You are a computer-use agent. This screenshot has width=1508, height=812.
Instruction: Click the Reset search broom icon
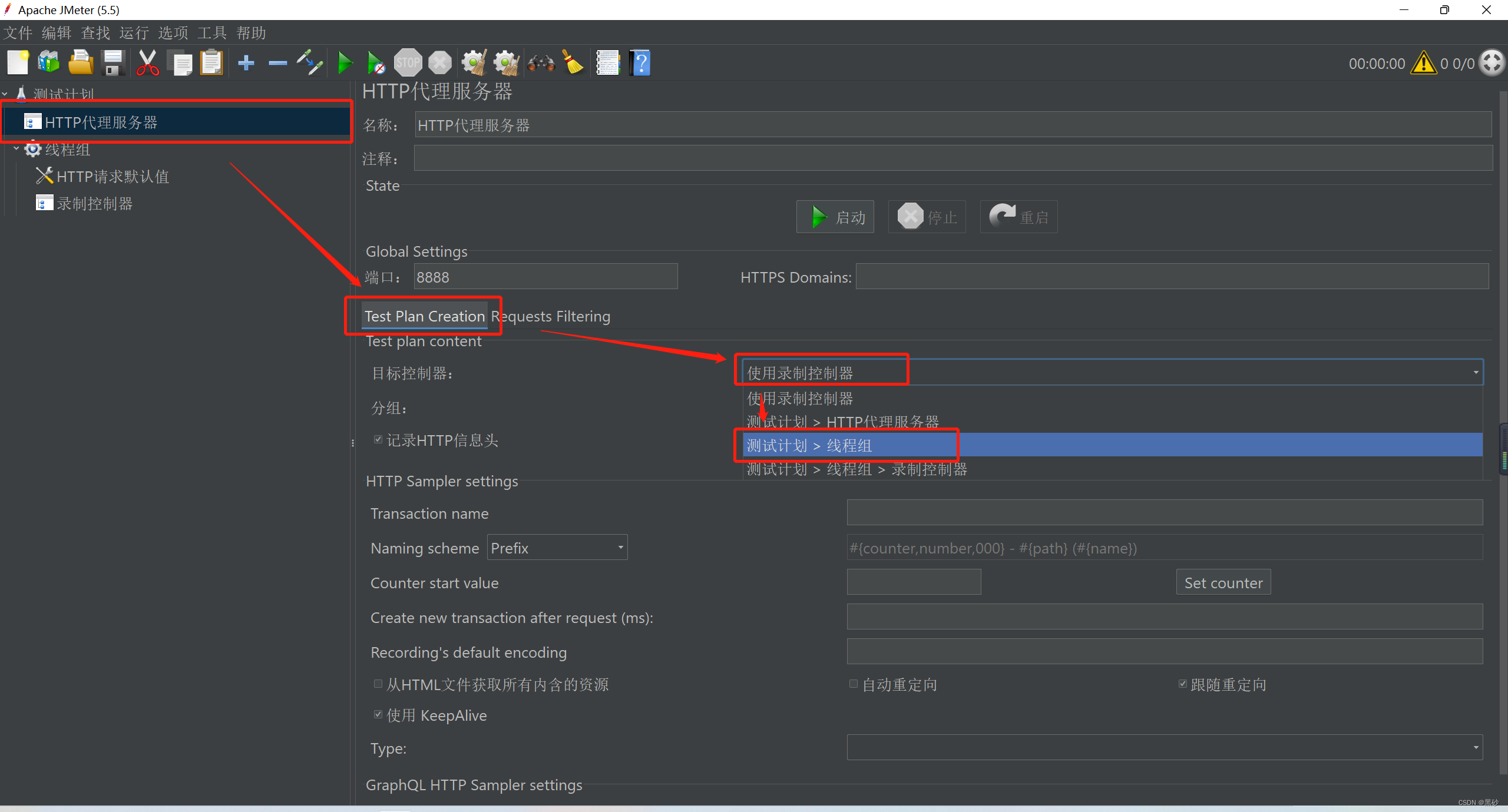pyautogui.click(x=573, y=62)
